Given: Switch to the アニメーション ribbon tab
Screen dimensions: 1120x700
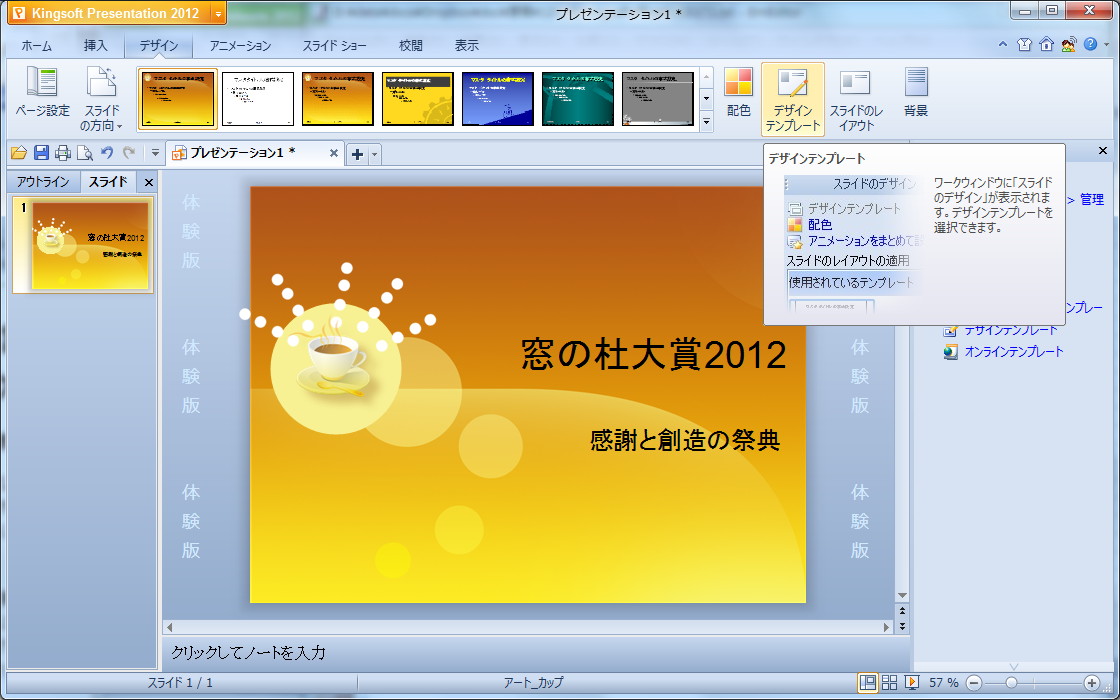Looking at the screenshot, I should (240, 44).
